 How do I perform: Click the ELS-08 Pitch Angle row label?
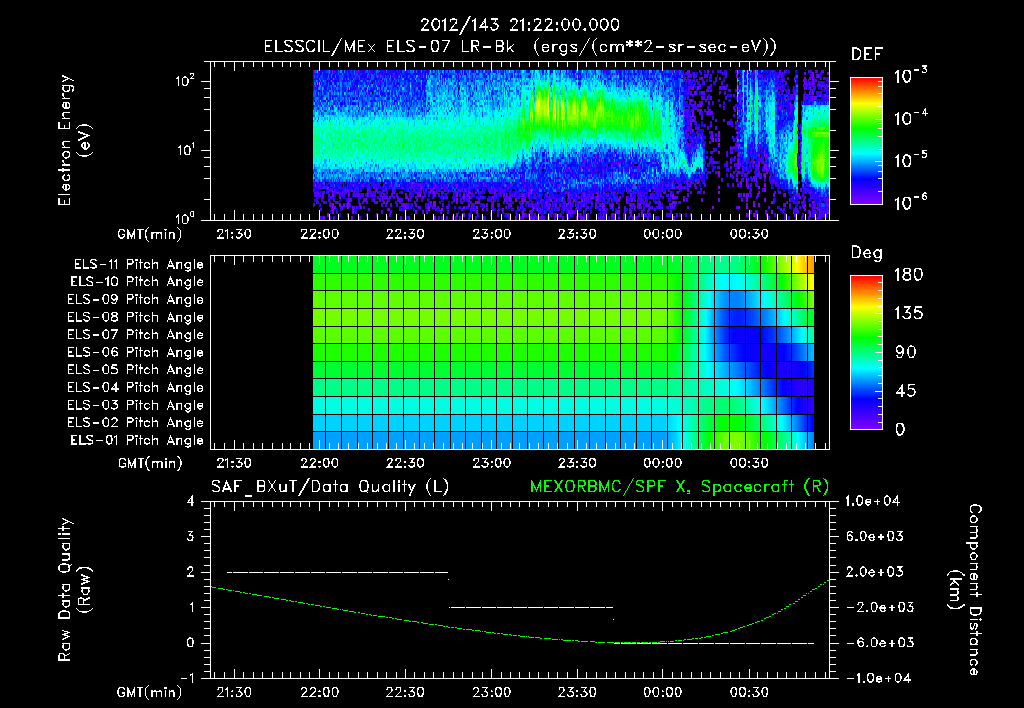(136, 317)
